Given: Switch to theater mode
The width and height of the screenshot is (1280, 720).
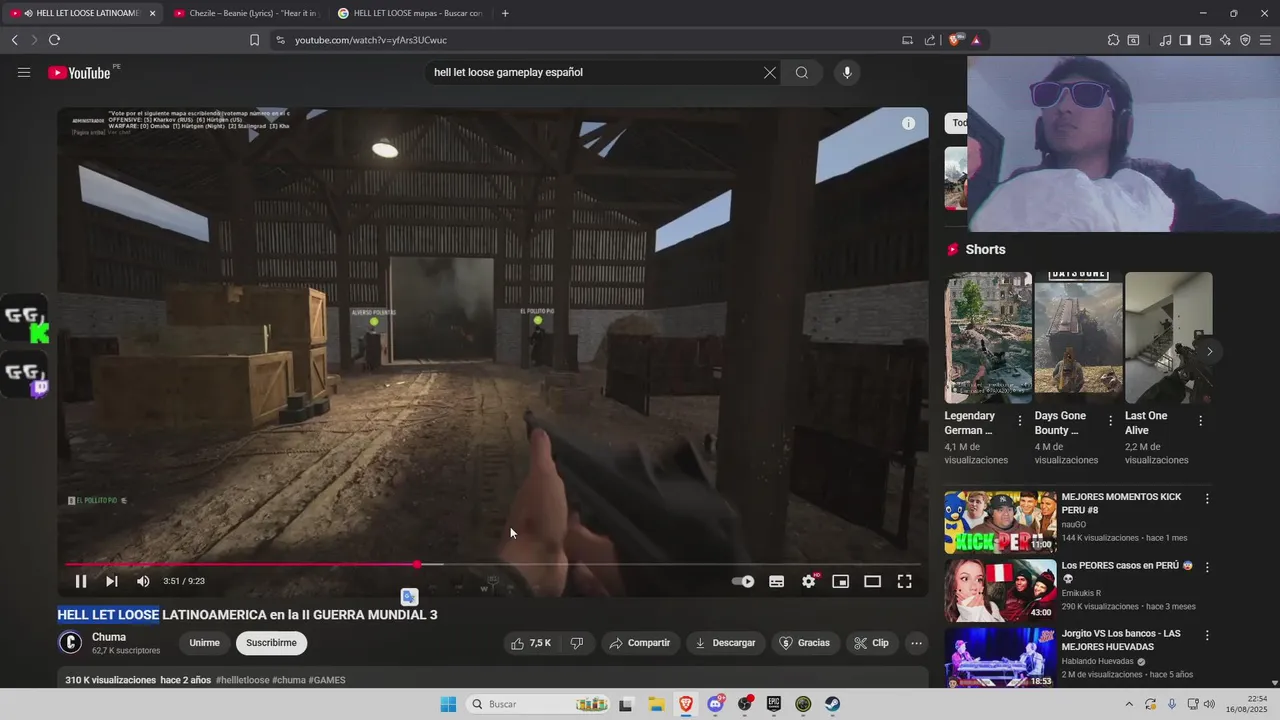Looking at the screenshot, I should click(873, 581).
